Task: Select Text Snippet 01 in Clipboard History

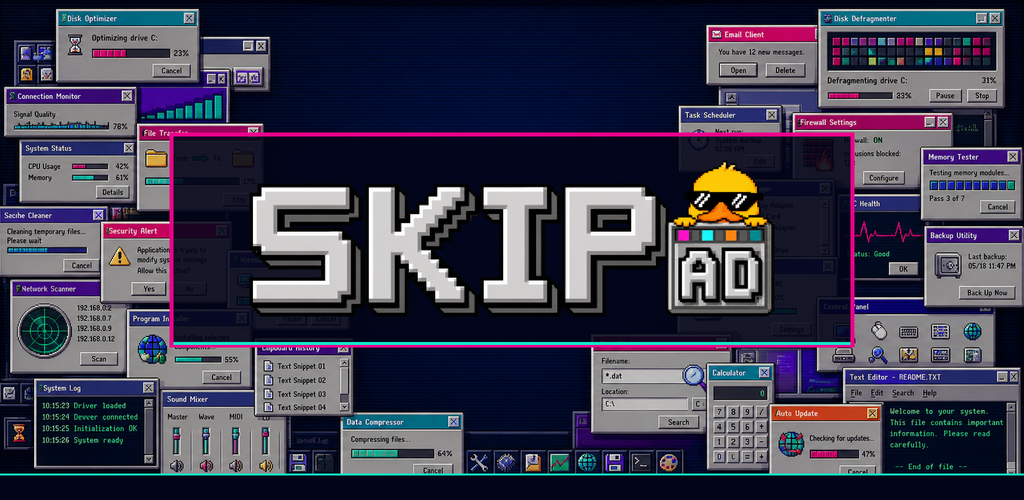Action: [301, 366]
